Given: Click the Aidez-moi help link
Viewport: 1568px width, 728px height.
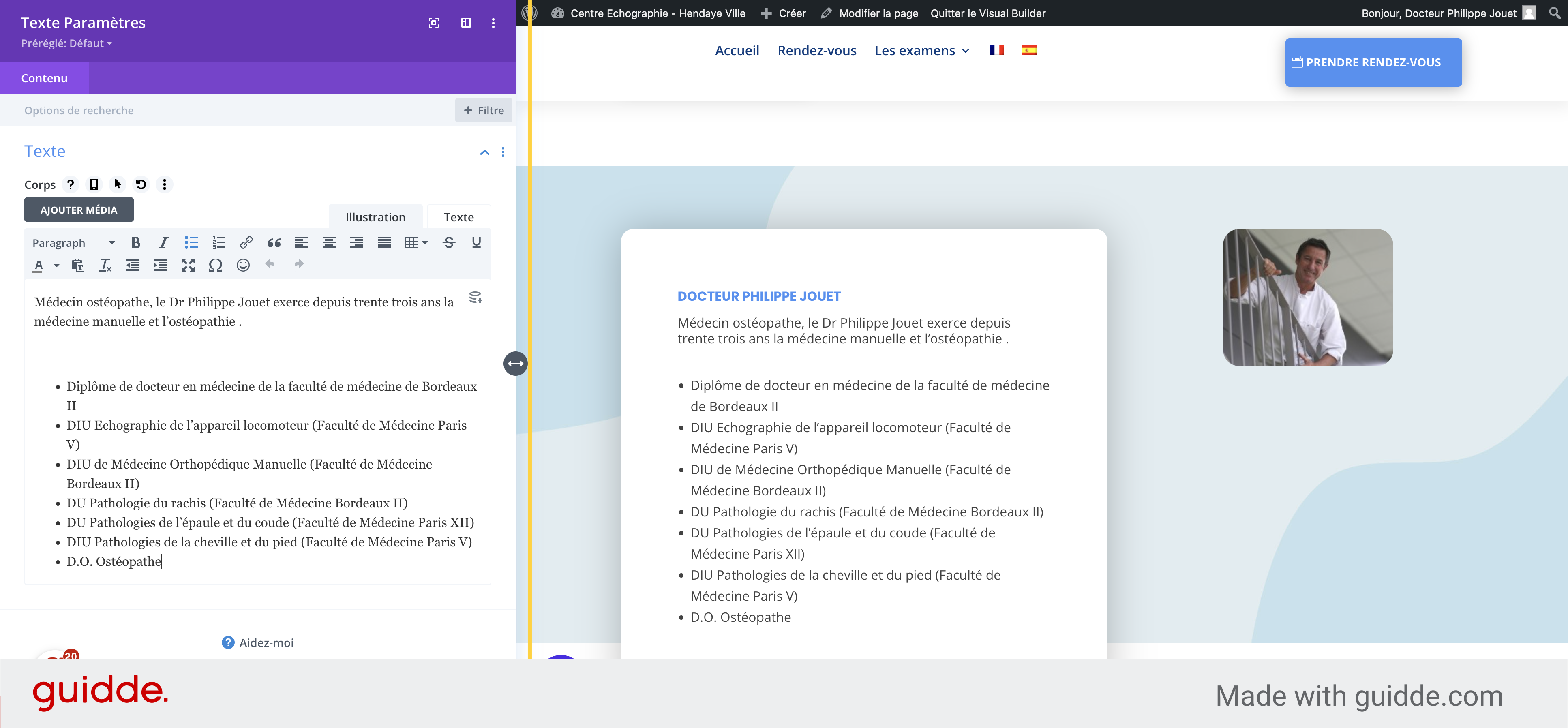Looking at the screenshot, I should (258, 643).
